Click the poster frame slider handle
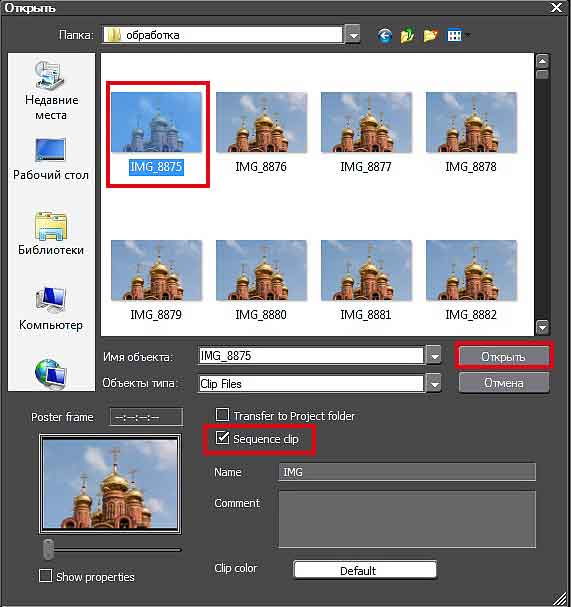571x607 pixels. (48, 549)
